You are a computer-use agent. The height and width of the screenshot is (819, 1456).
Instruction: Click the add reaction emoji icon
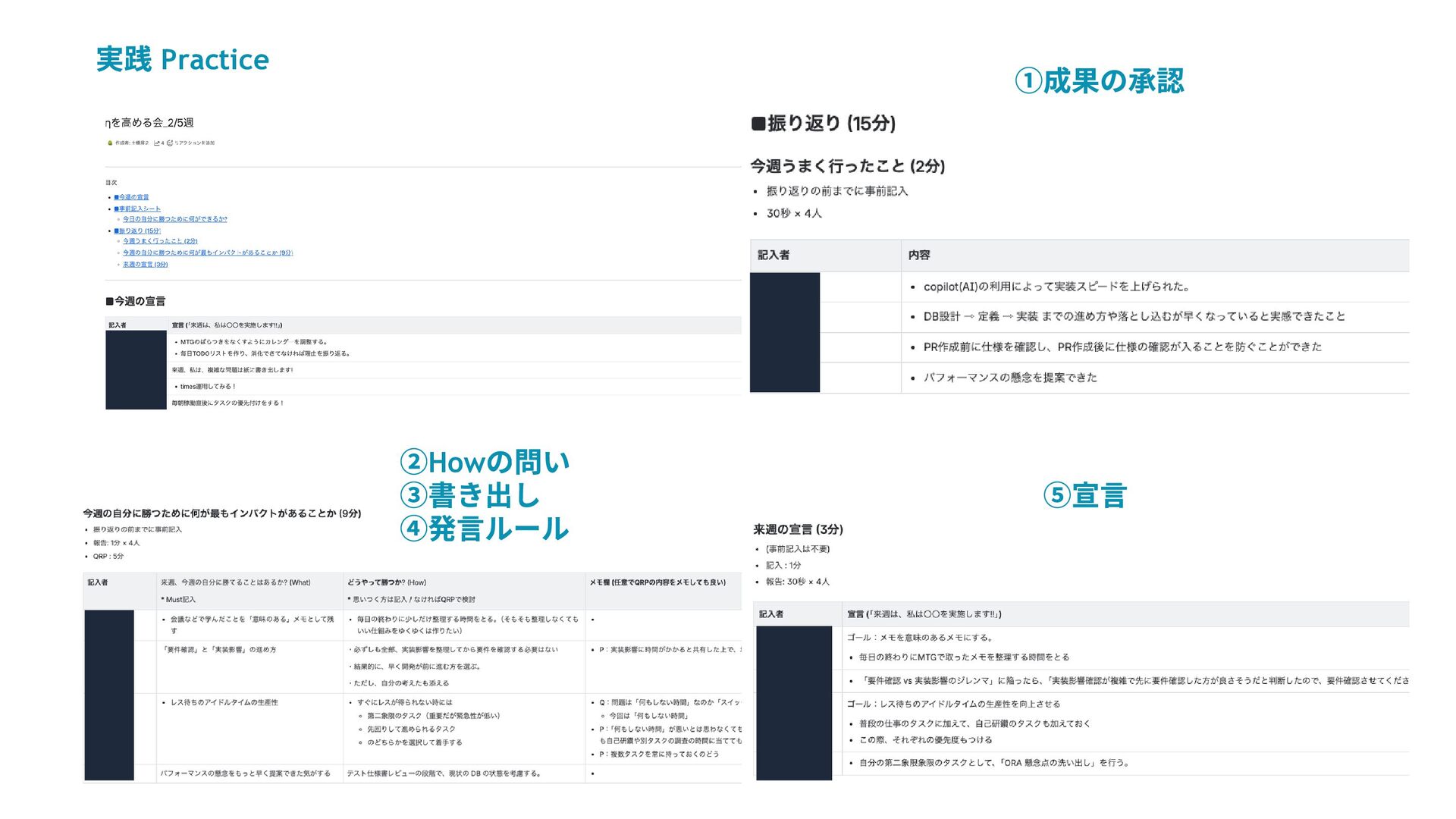click(170, 143)
